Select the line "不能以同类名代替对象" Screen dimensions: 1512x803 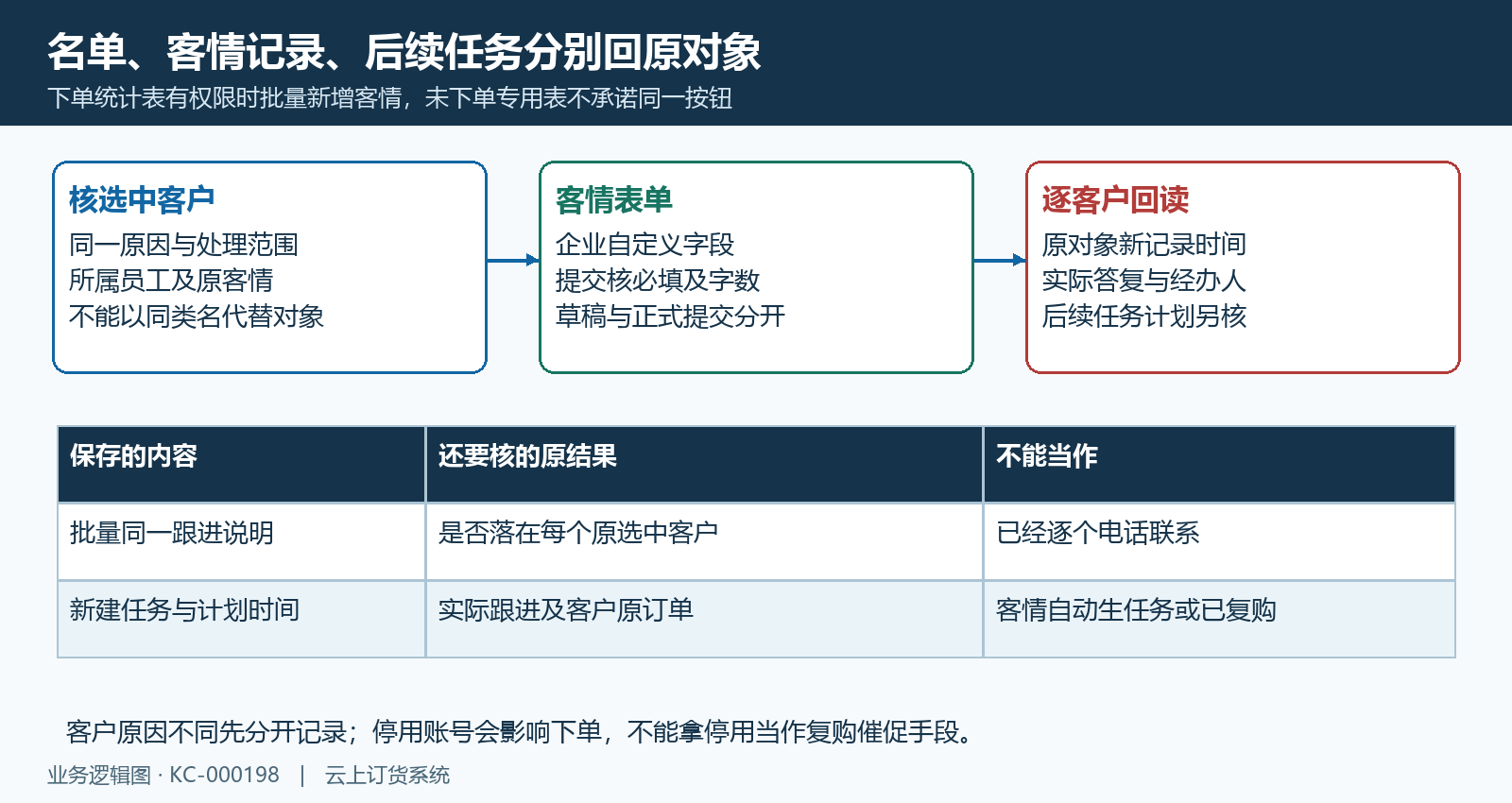tap(197, 316)
